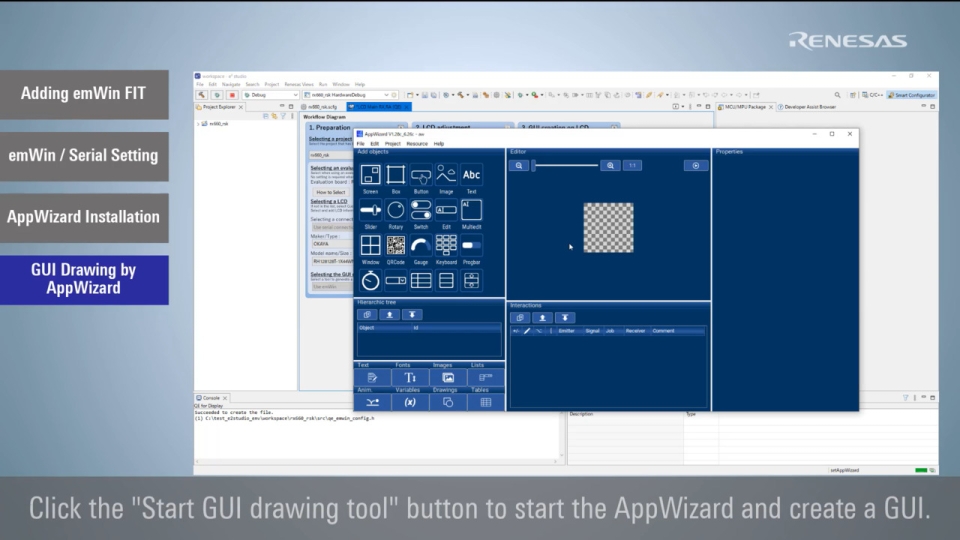Zoom out in the Editor panel
The image size is (960, 540).
519,166
